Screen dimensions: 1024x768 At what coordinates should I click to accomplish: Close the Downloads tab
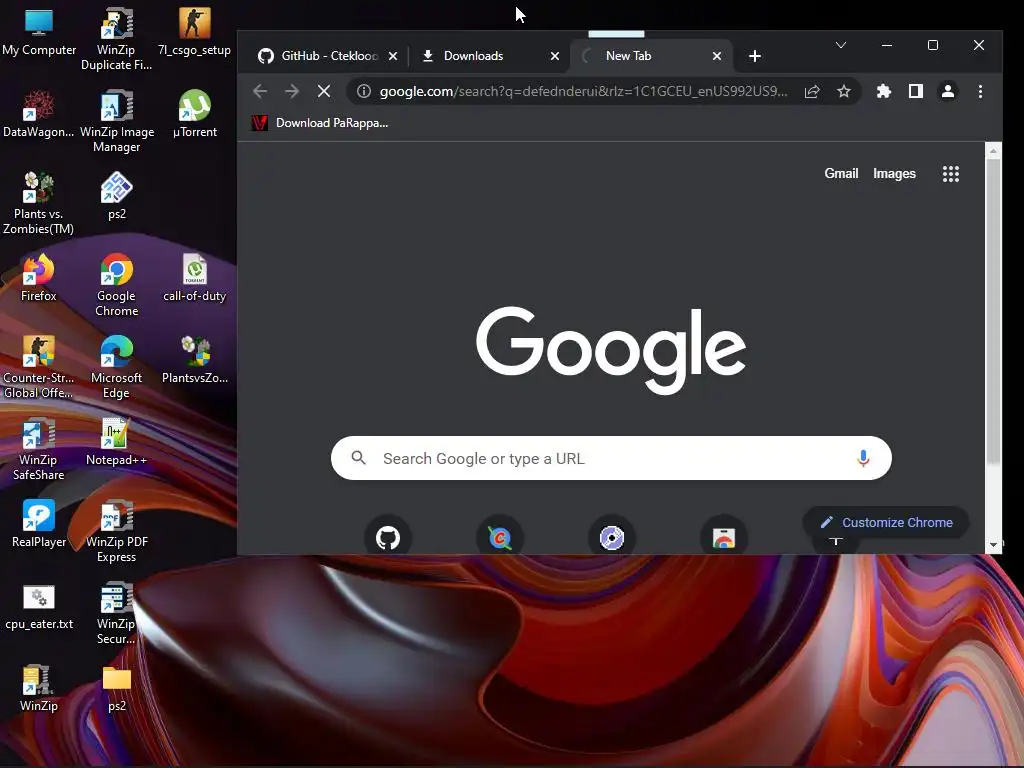click(x=554, y=56)
